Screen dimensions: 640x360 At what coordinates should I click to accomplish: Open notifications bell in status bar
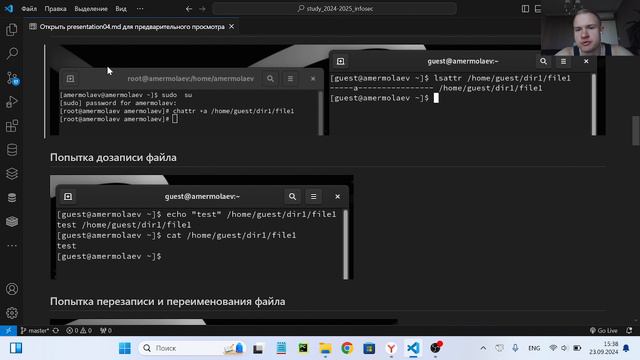tap(629, 331)
